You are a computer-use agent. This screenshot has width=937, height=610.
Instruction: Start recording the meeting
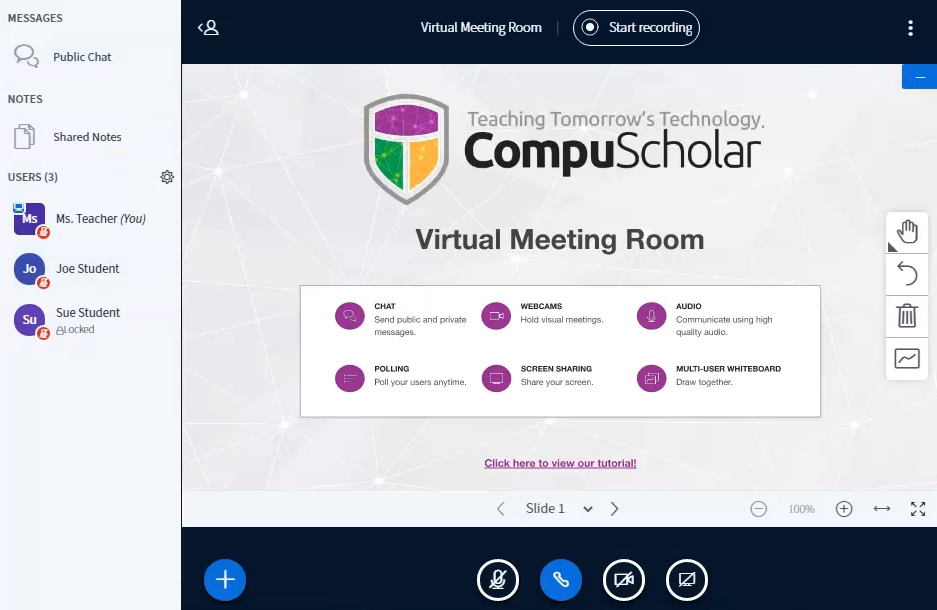click(636, 28)
